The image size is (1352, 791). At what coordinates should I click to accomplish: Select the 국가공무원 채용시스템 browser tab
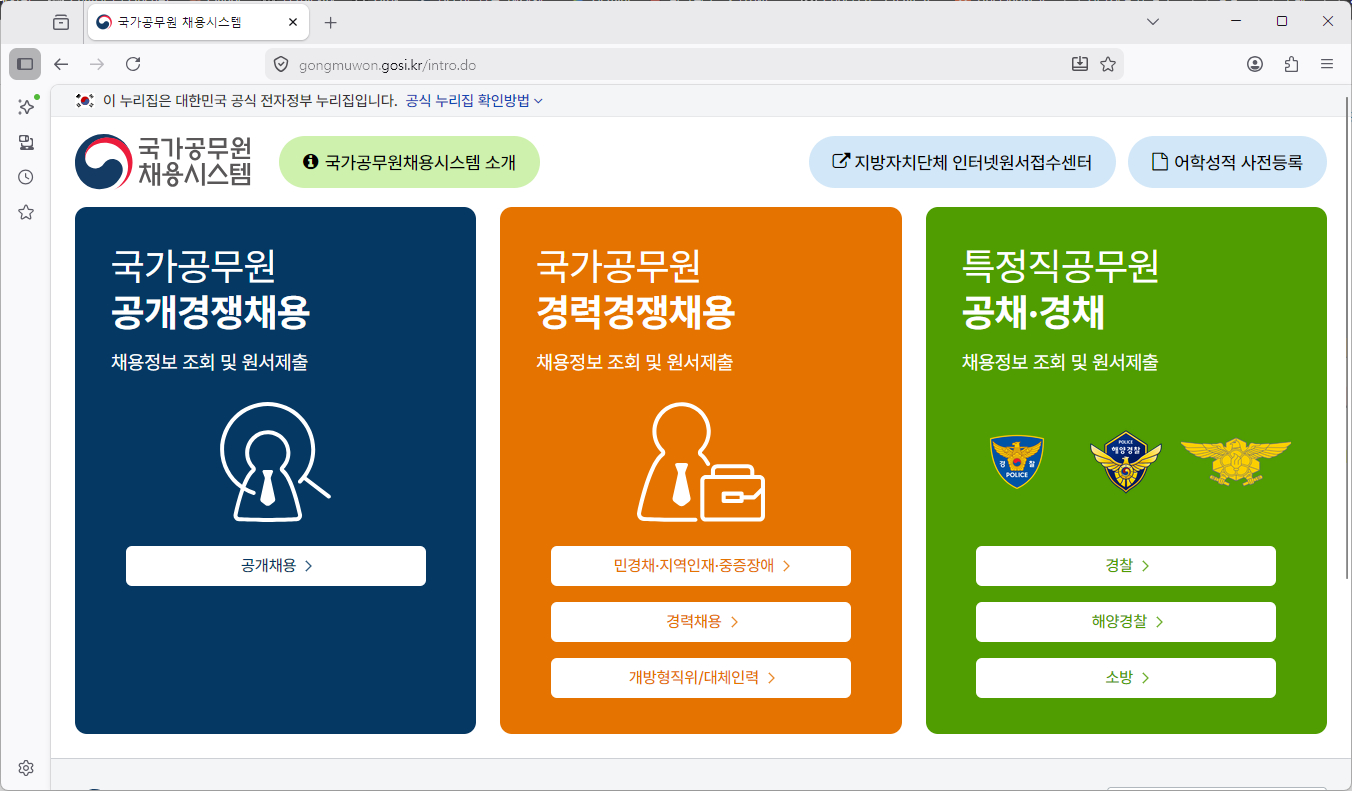pos(197,22)
